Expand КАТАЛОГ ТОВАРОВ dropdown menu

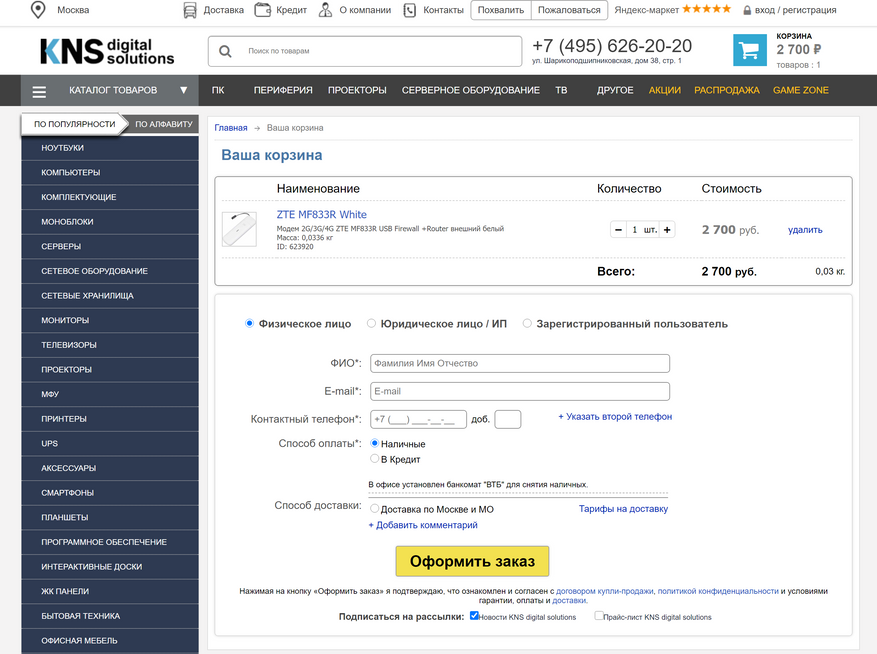click(110, 90)
